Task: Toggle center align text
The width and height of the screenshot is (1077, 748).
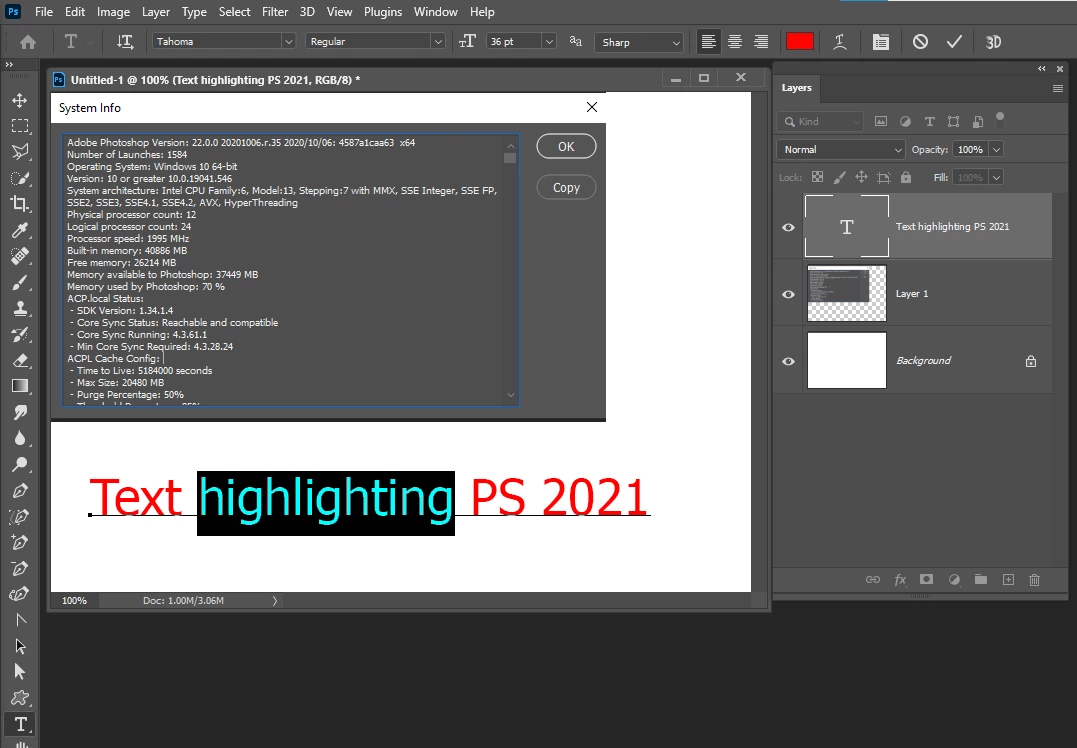Action: pos(735,42)
